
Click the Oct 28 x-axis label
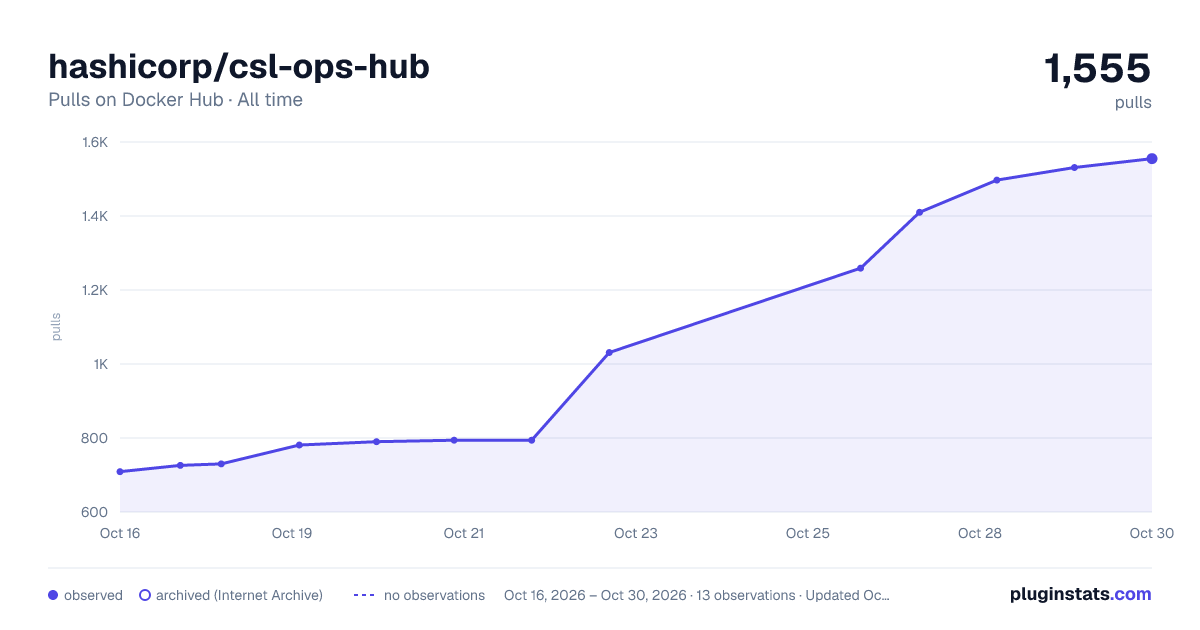tap(980, 533)
